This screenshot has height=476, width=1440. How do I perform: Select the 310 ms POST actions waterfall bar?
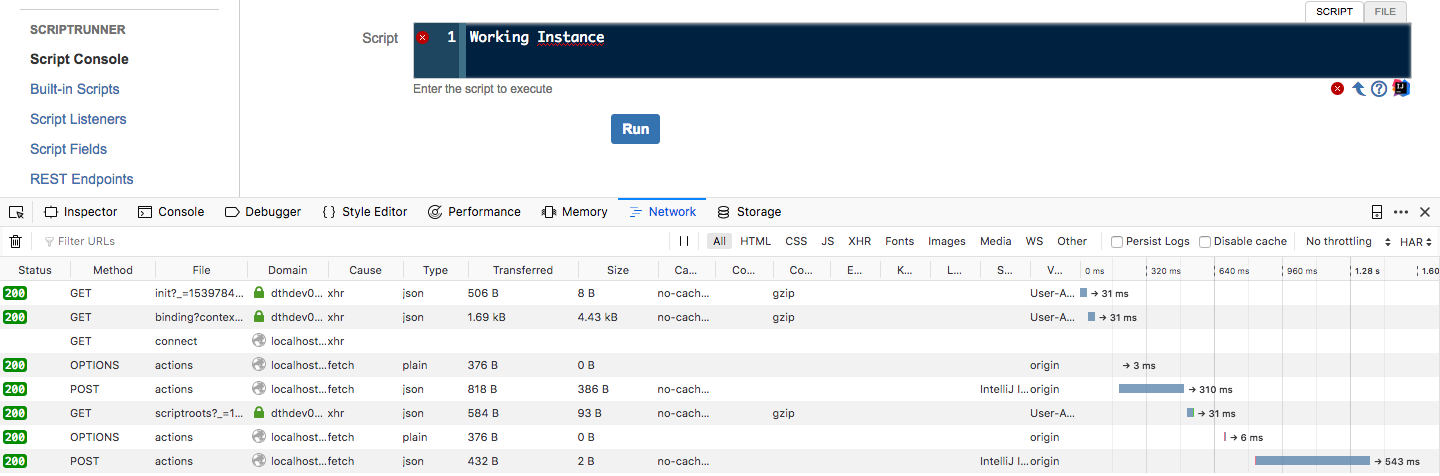coord(1151,389)
